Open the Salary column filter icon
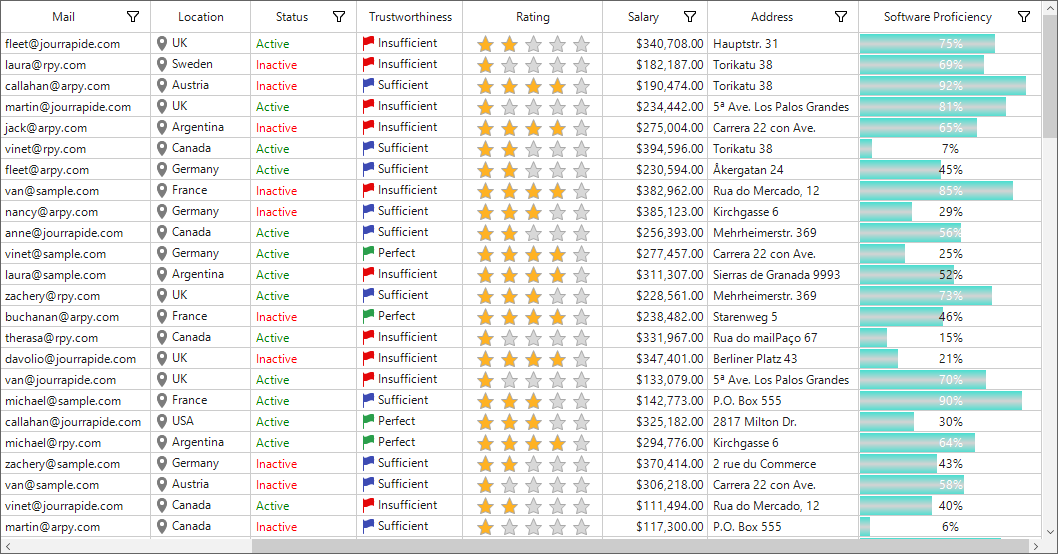The width and height of the screenshot is (1058, 554). [690, 17]
